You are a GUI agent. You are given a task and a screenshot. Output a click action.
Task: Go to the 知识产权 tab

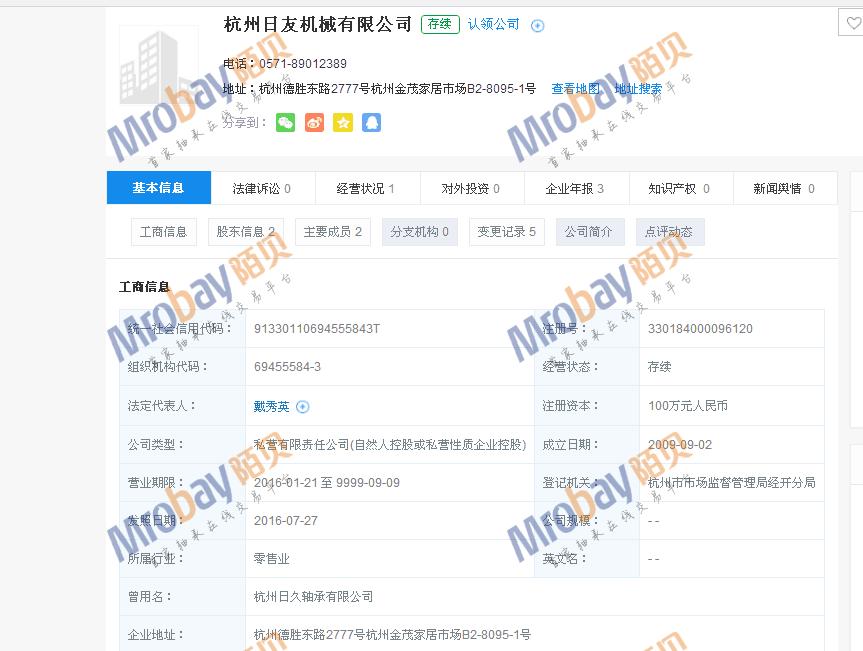[x=679, y=188]
